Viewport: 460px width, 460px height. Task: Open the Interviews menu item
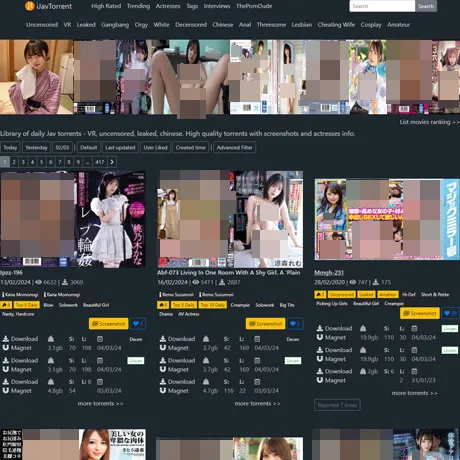[217, 6]
